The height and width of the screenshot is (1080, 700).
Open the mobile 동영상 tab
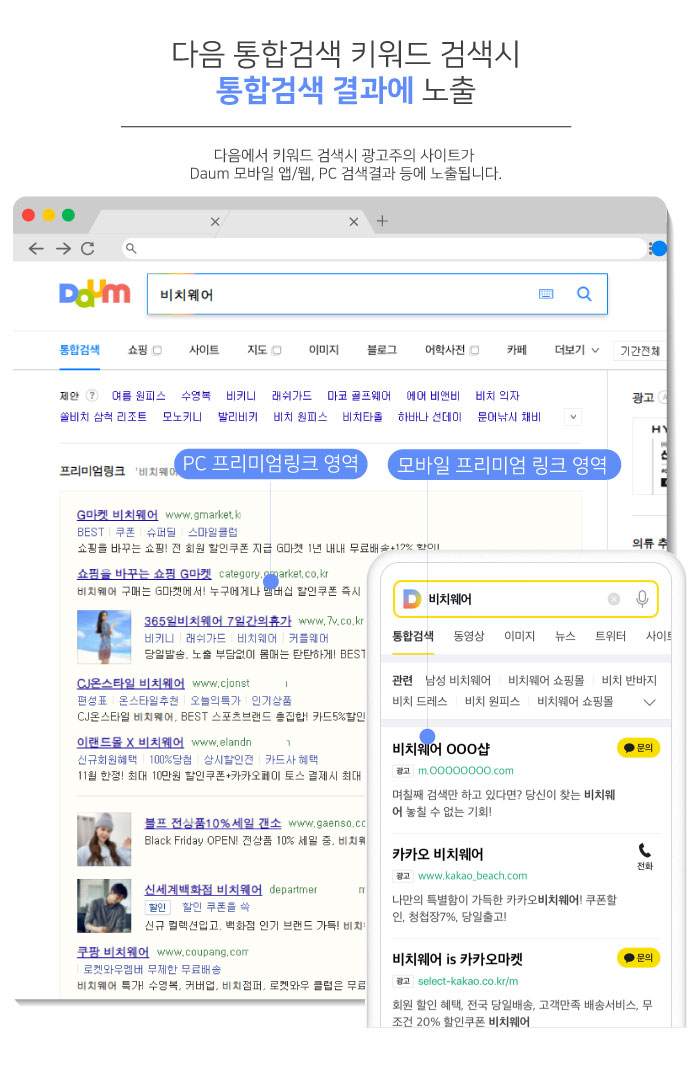(x=469, y=636)
